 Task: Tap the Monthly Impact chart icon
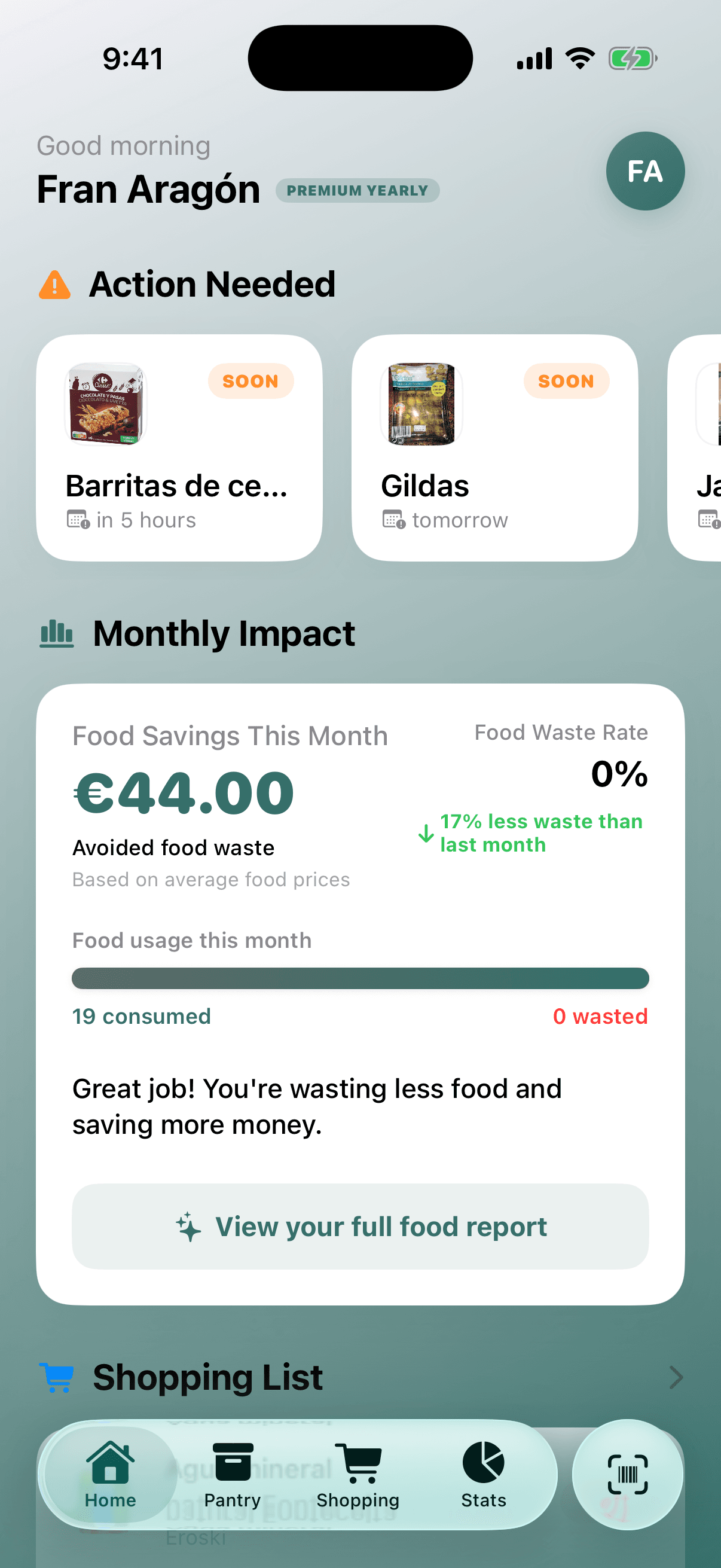(57, 634)
